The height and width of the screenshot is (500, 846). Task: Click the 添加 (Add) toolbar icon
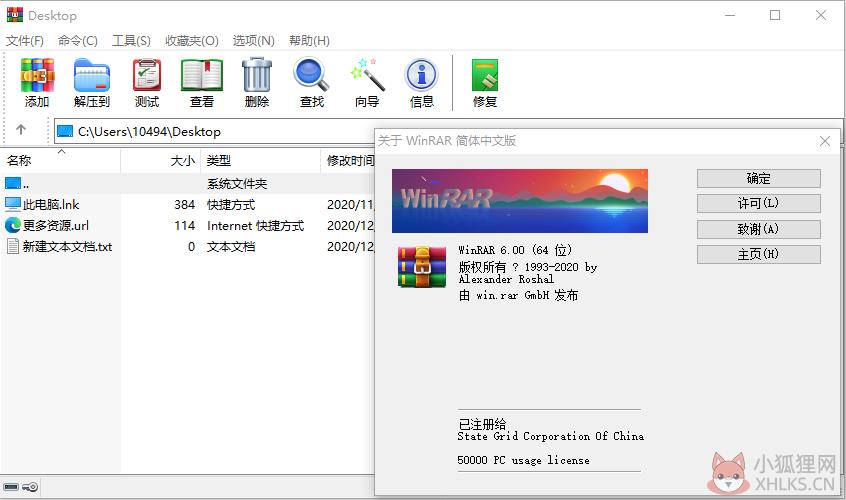(x=37, y=76)
